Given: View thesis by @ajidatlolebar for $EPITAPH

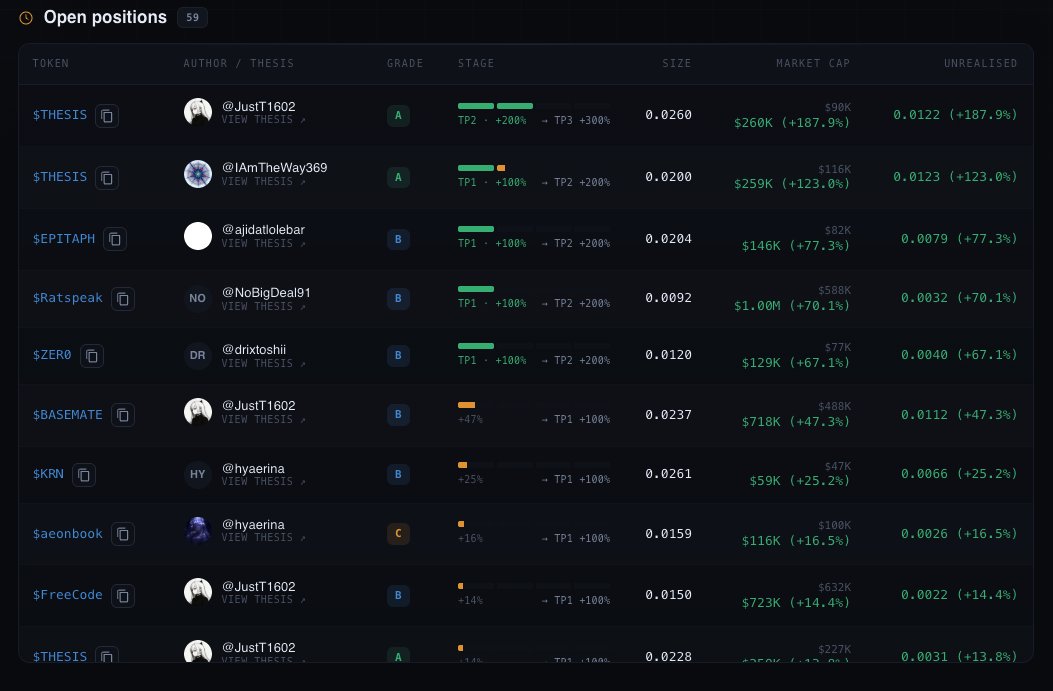Looking at the screenshot, I should (x=264, y=243).
